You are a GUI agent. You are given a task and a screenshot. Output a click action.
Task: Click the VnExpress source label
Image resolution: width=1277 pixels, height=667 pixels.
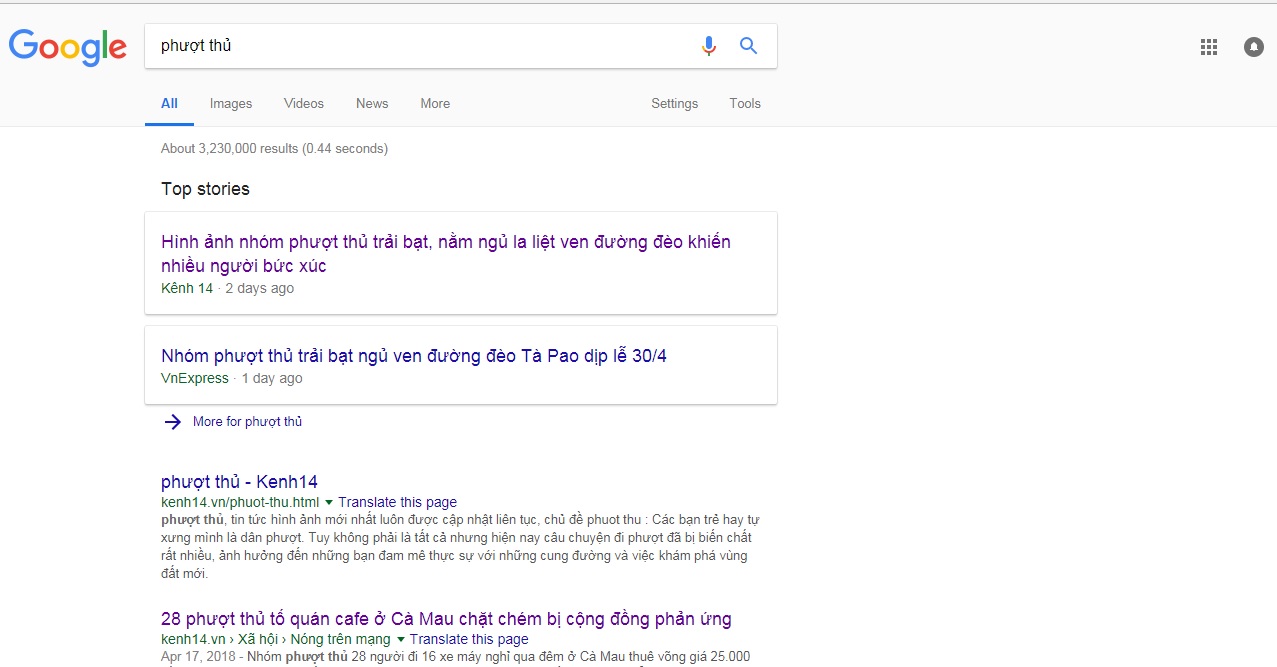click(x=195, y=378)
